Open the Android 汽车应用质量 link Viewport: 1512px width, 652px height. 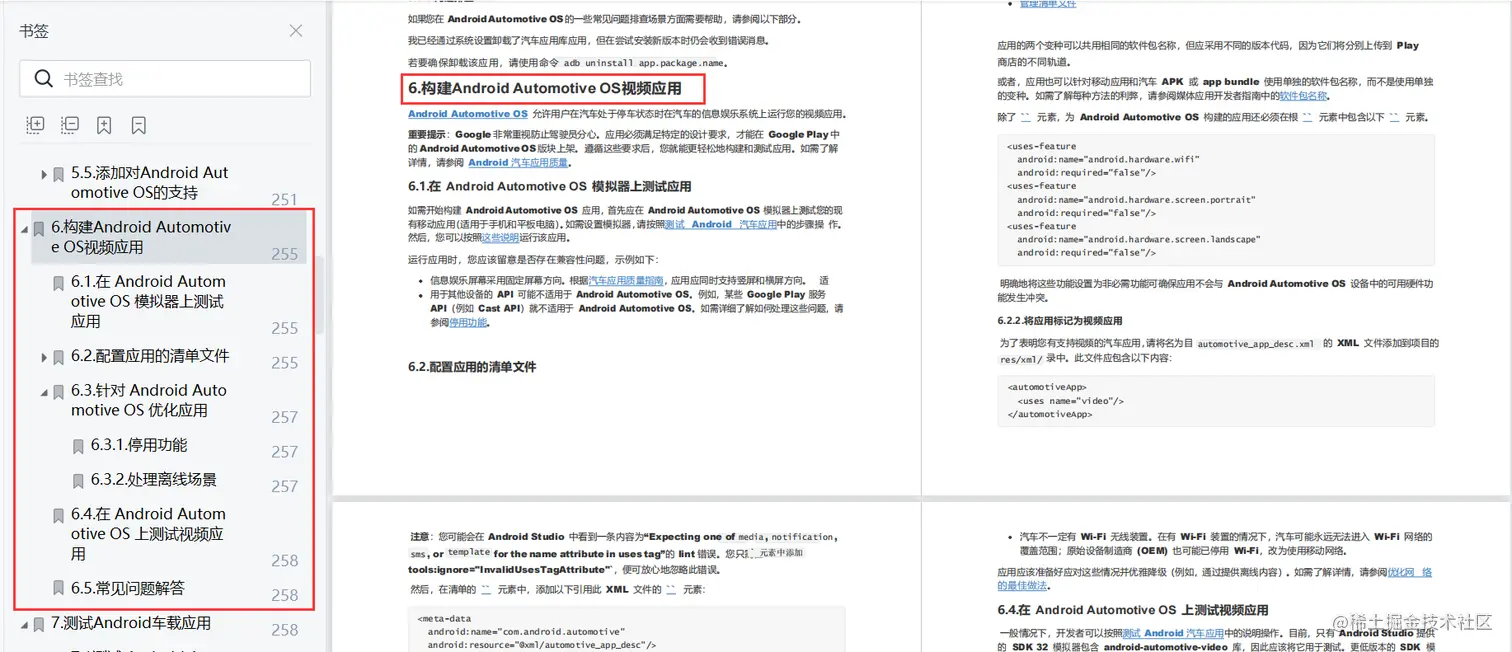tap(518, 162)
